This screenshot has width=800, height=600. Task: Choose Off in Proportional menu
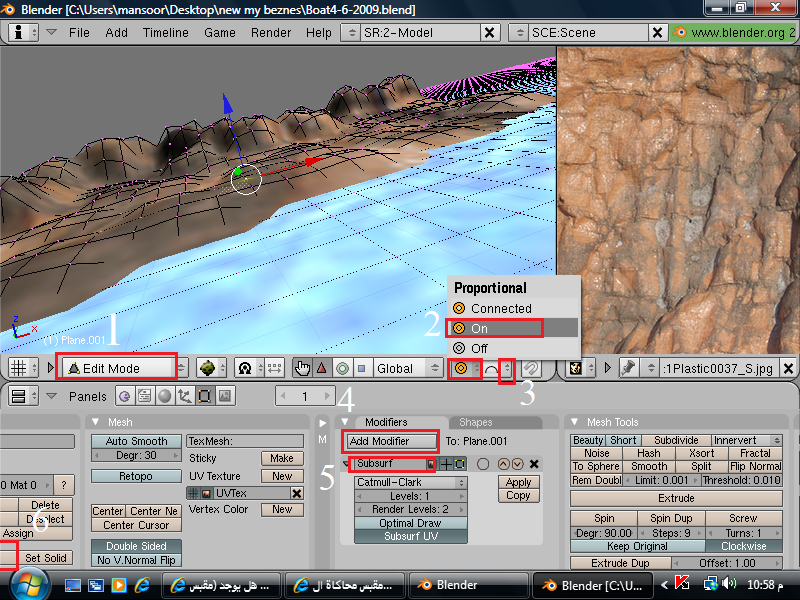click(513, 348)
